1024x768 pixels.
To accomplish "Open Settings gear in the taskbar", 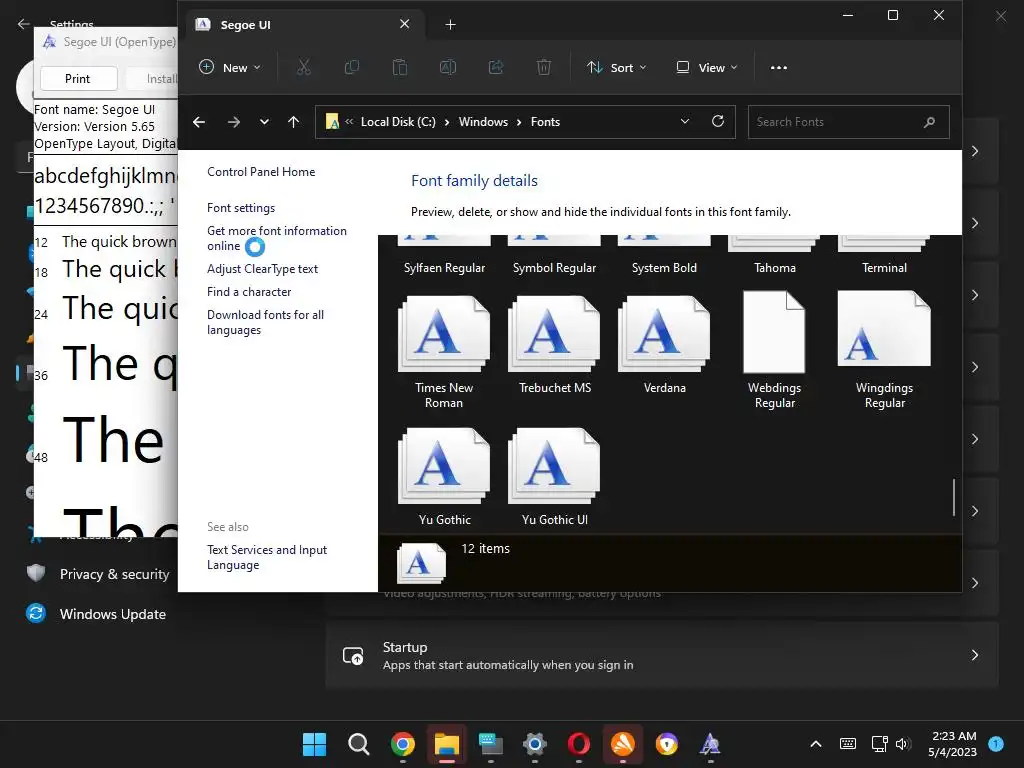I will (x=535, y=744).
